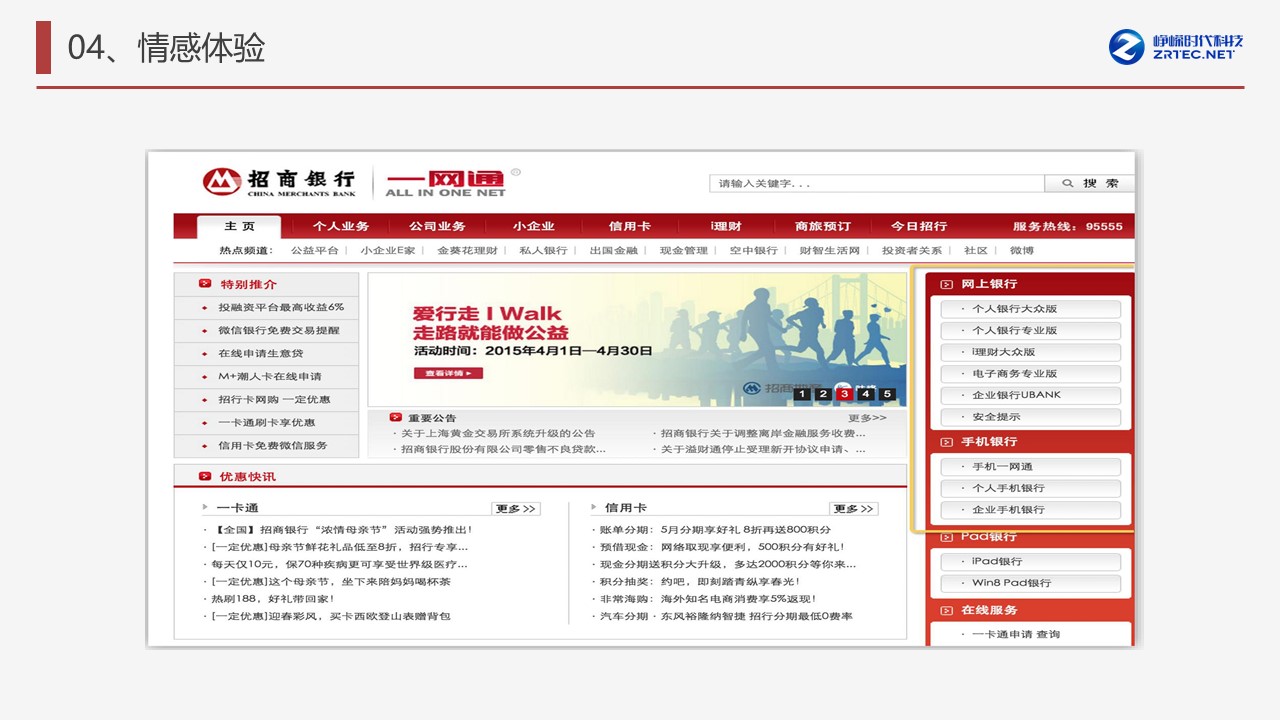This screenshot has height=720, width=1280.
Task: Click the China Merchants Bank logo
Action: pyautogui.click(x=279, y=181)
